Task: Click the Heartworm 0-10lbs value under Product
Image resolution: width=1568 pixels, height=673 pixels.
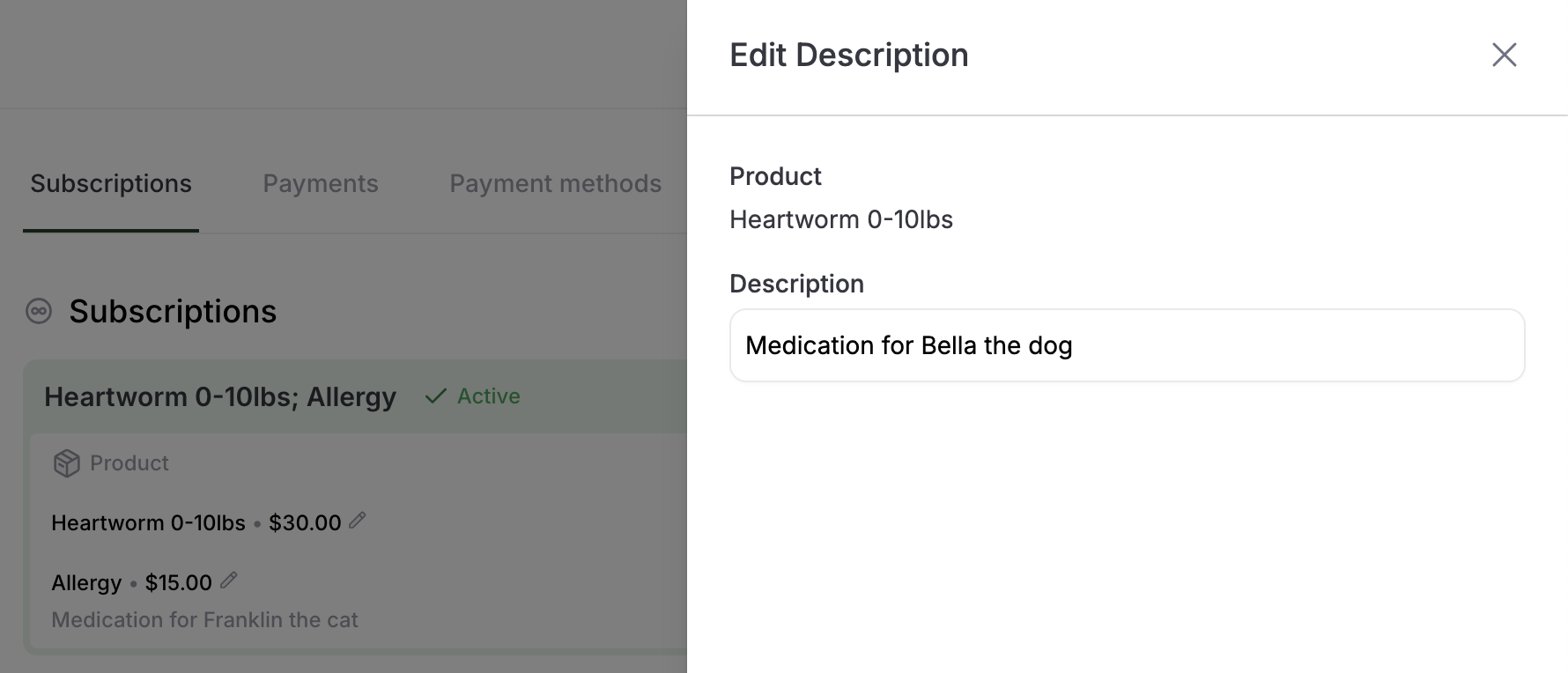Action: (x=841, y=219)
